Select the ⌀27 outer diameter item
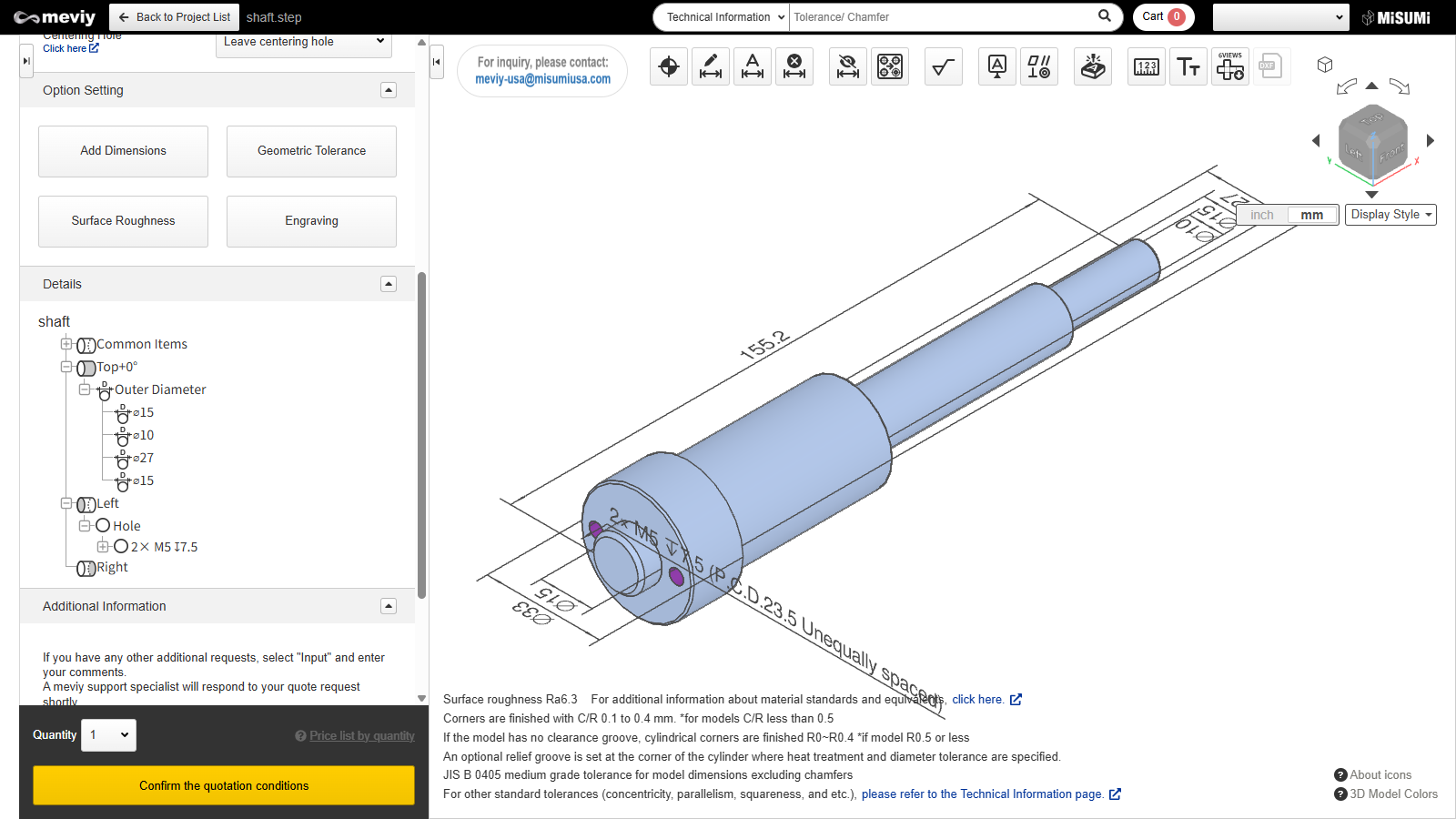 coord(143,459)
